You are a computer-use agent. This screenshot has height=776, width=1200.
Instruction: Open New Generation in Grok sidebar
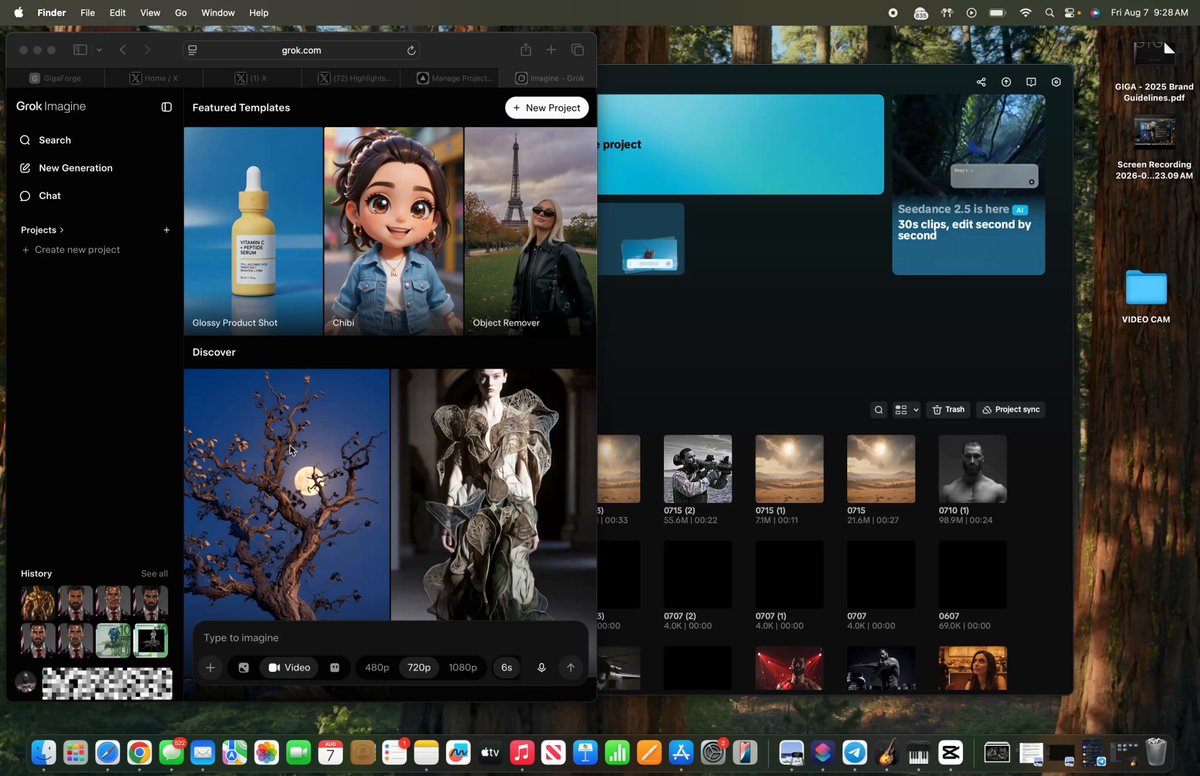(66, 168)
